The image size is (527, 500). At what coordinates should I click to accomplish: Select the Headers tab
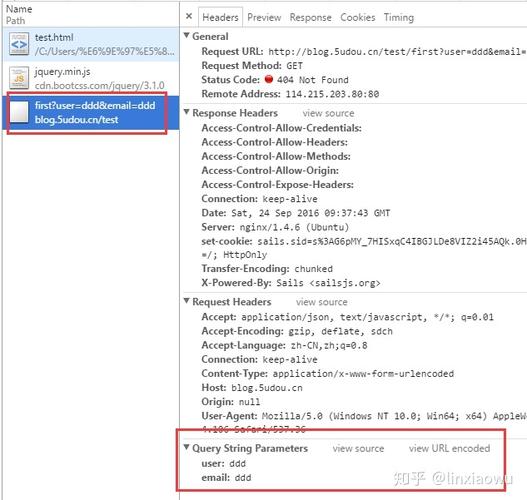[220, 17]
